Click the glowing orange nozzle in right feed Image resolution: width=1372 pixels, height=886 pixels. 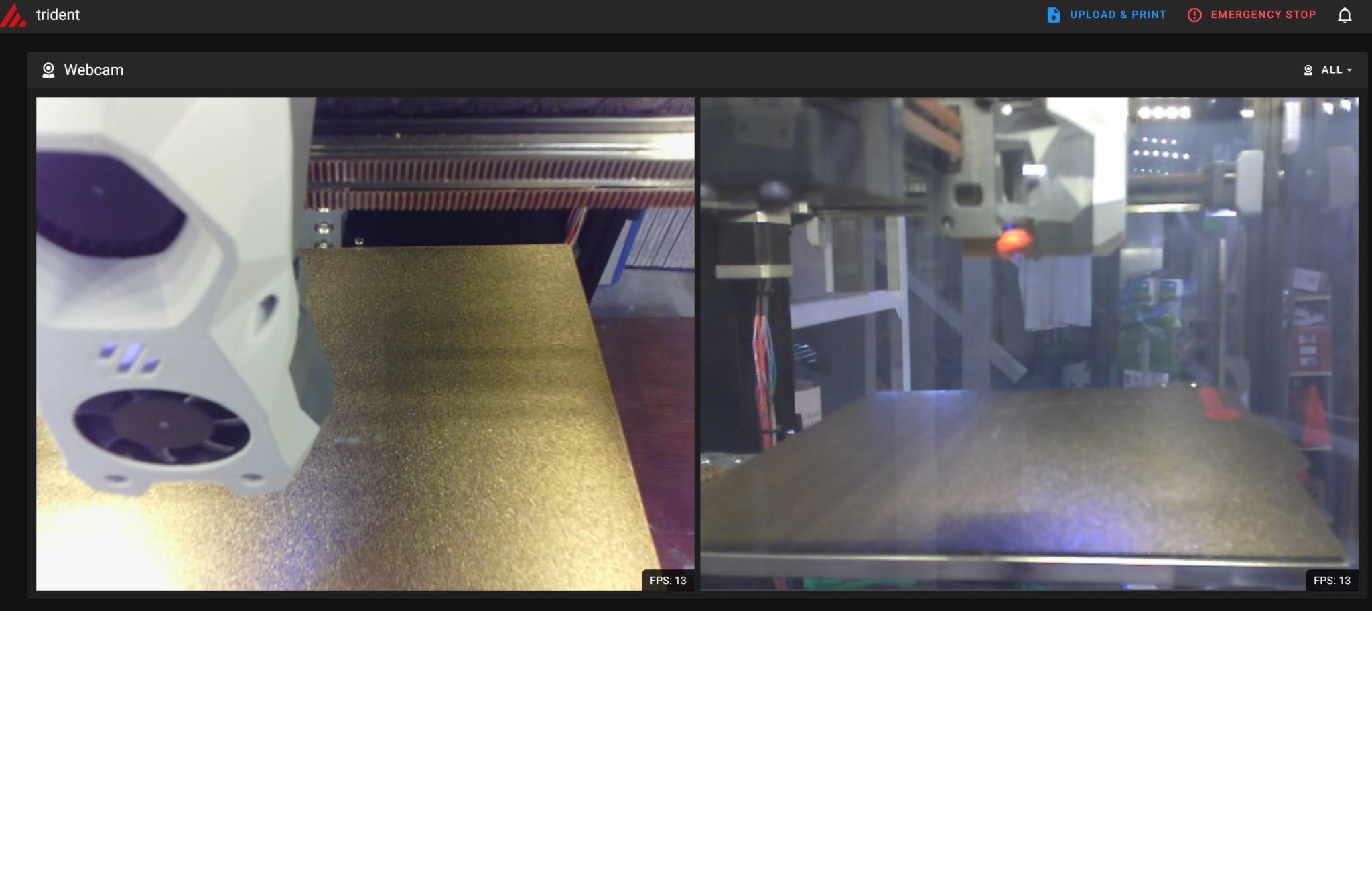coord(1013,241)
